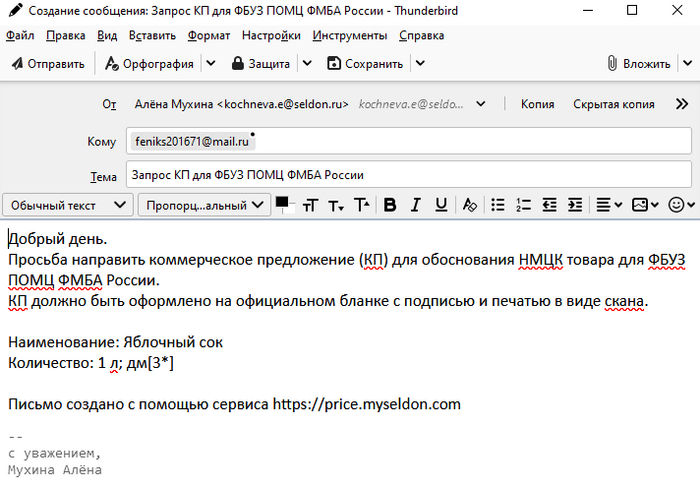
Task: Insert a numbered list
Action: (x=522, y=205)
